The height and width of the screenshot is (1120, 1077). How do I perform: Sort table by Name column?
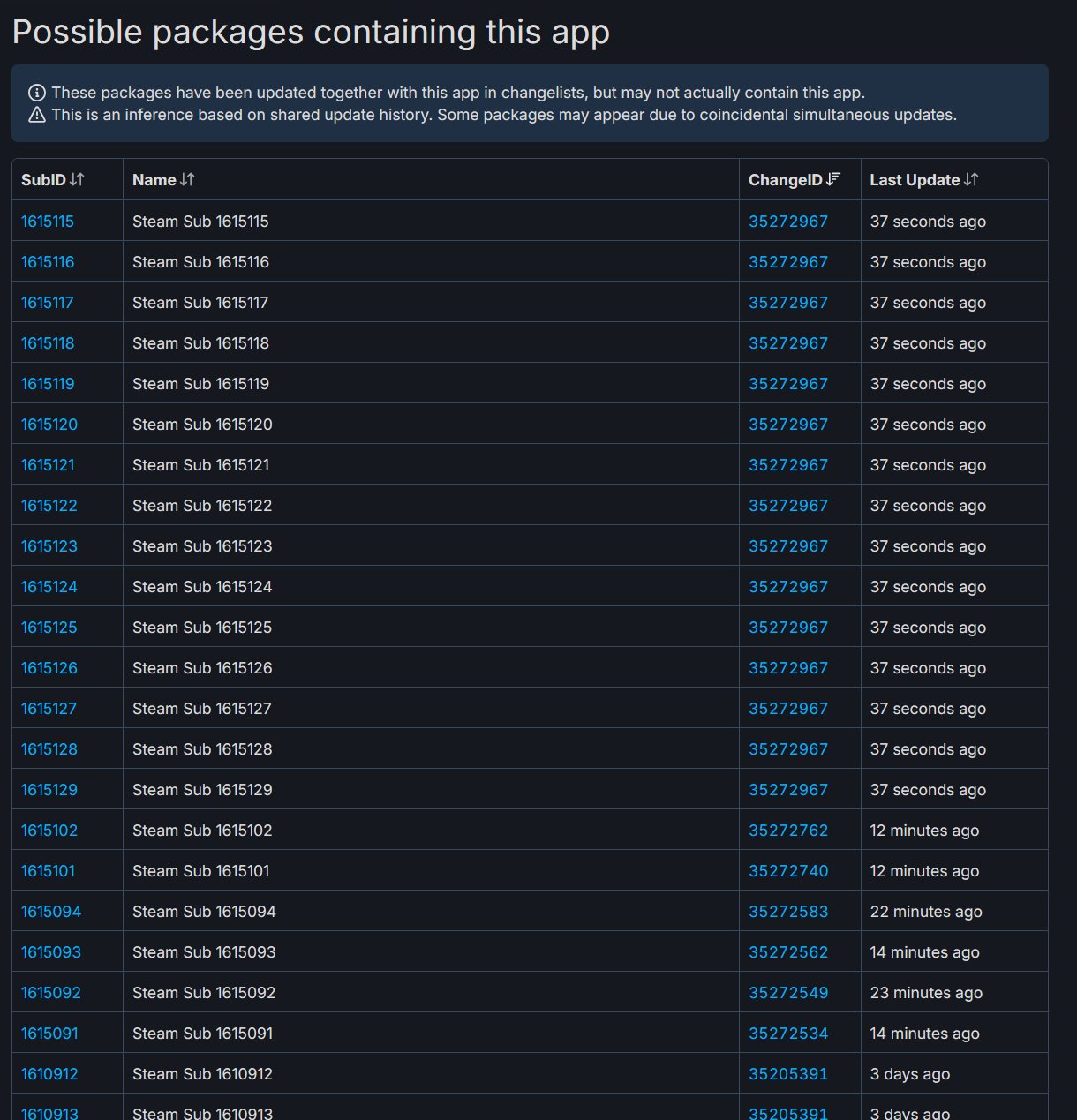pos(431,180)
